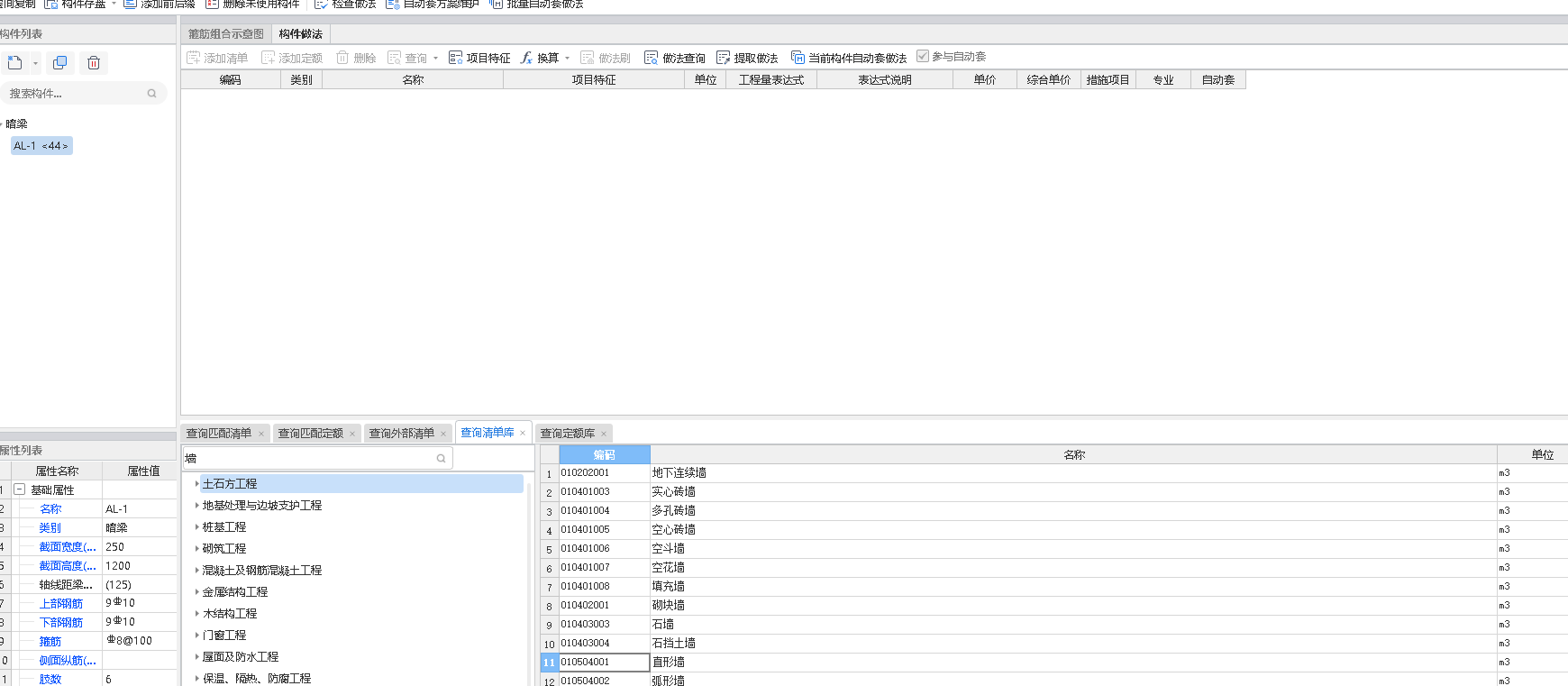Select 屋面及防水工程 in tree

tap(241, 657)
